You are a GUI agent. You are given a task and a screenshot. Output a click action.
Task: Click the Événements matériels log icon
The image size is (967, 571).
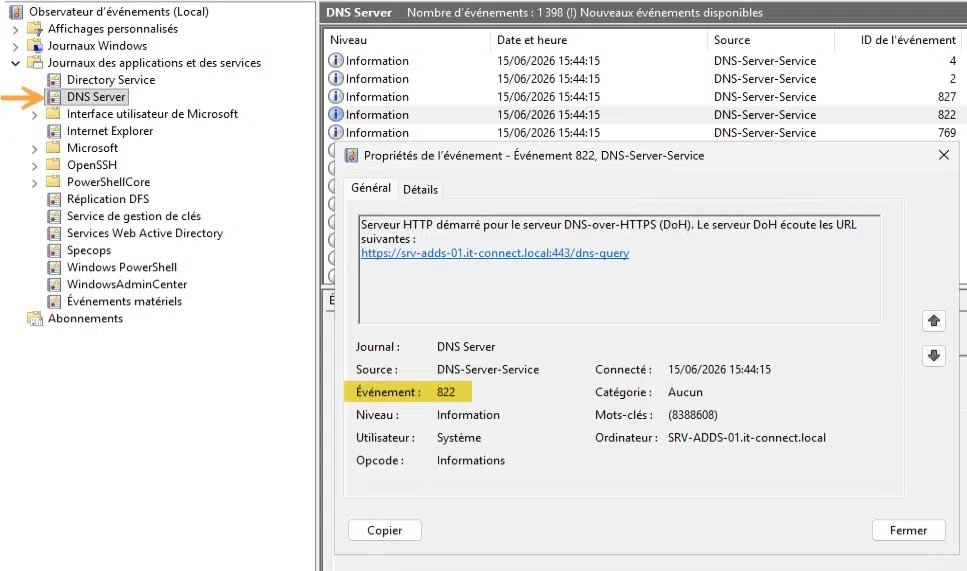(54, 302)
